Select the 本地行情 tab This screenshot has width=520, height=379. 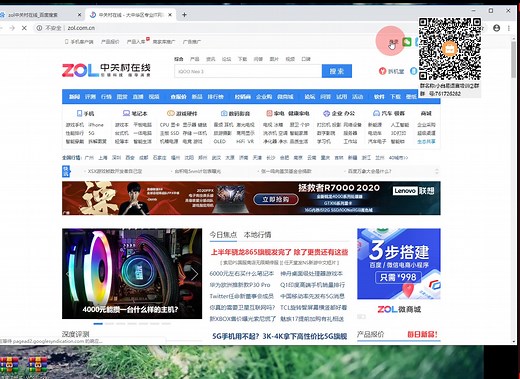click(x=257, y=235)
